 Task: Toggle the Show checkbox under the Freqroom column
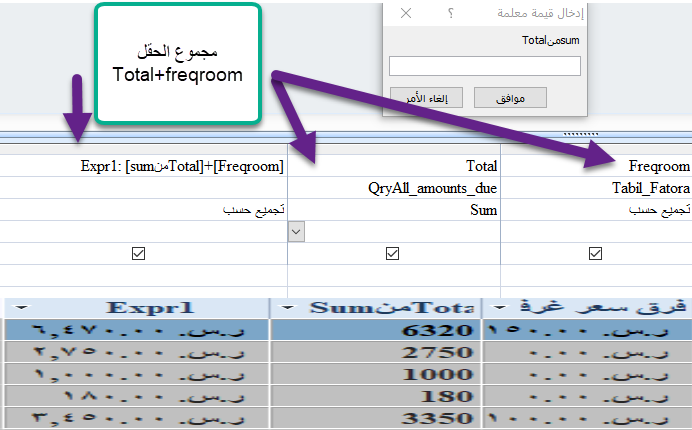pos(596,254)
